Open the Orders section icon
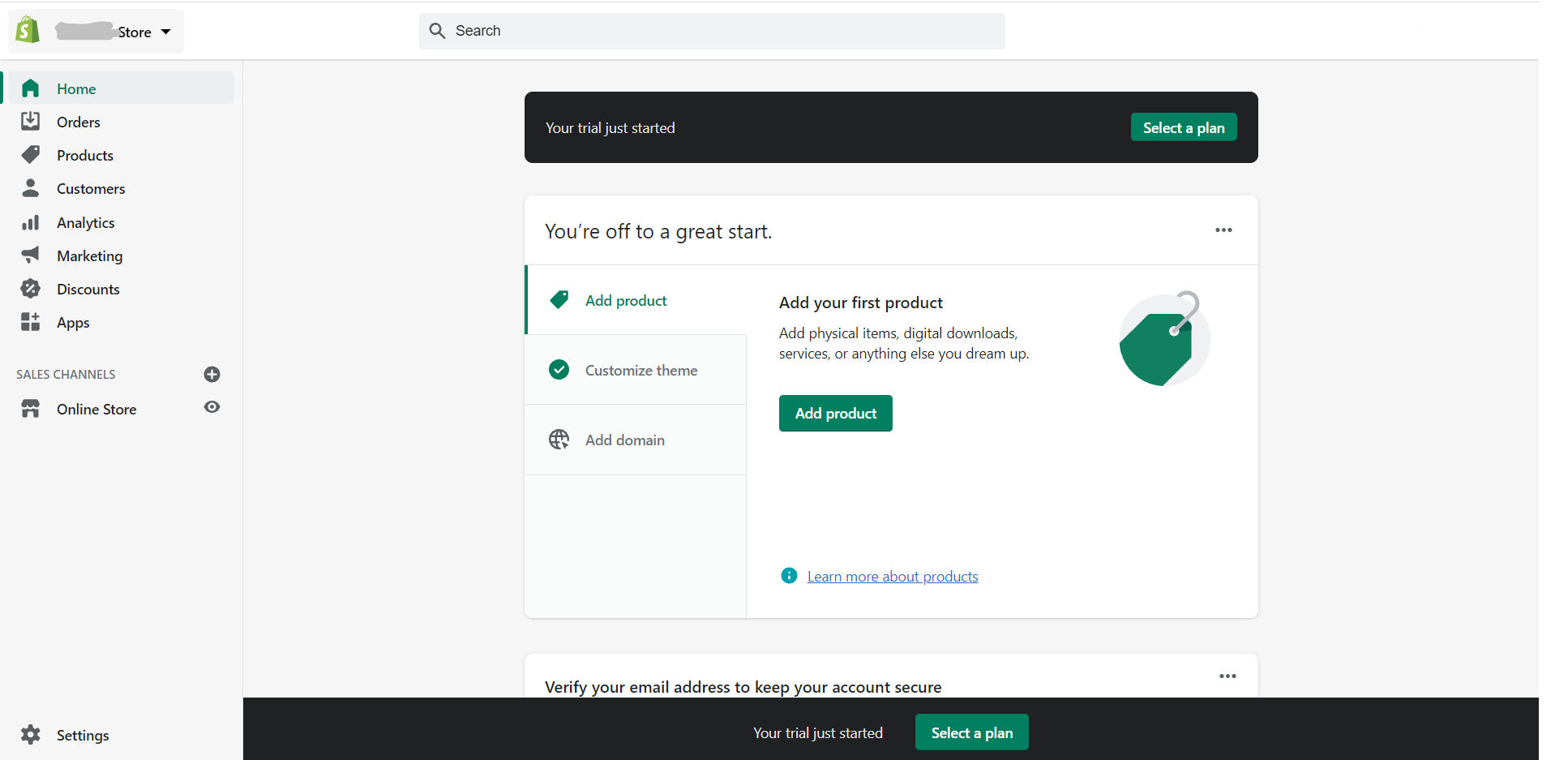1568x760 pixels. click(x=30, y=121)
